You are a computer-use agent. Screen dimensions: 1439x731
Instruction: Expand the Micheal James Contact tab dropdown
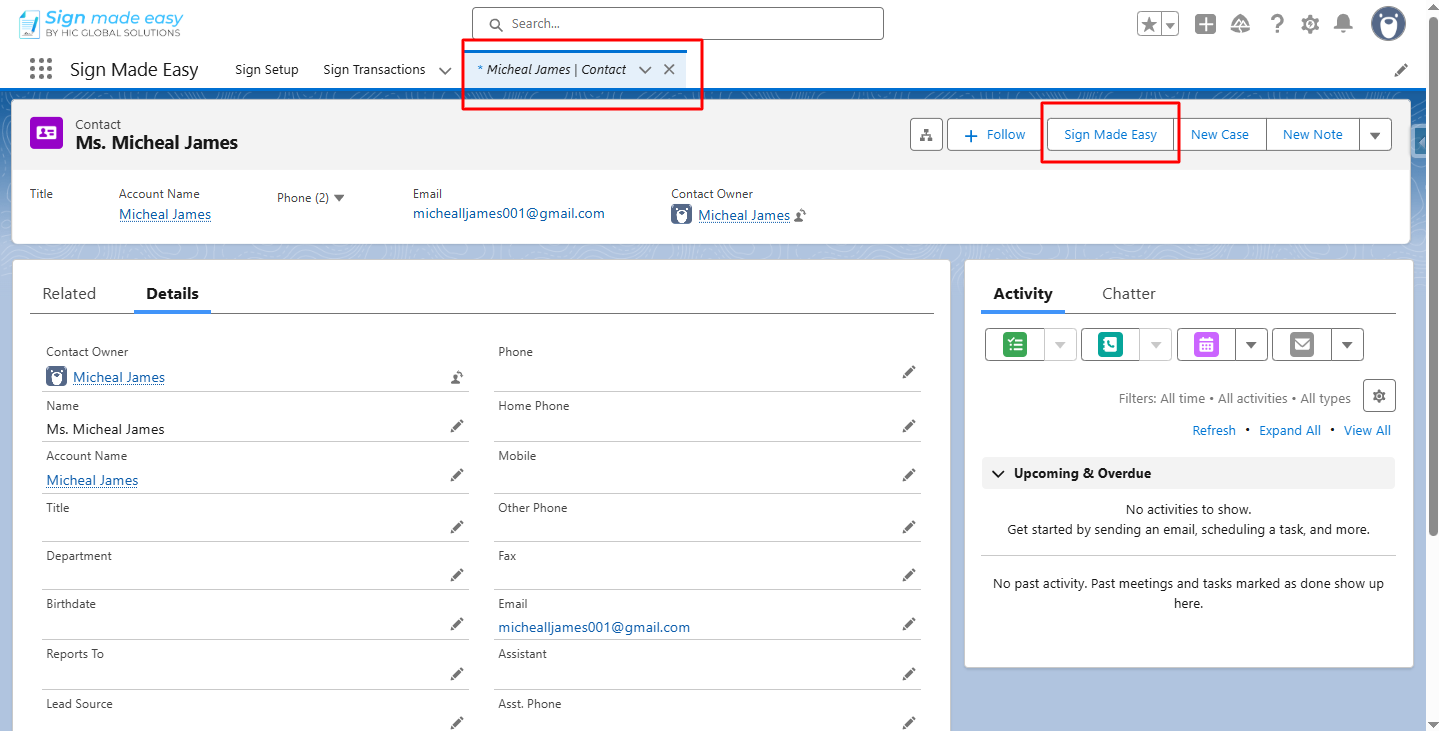click(x=645, y=69)
